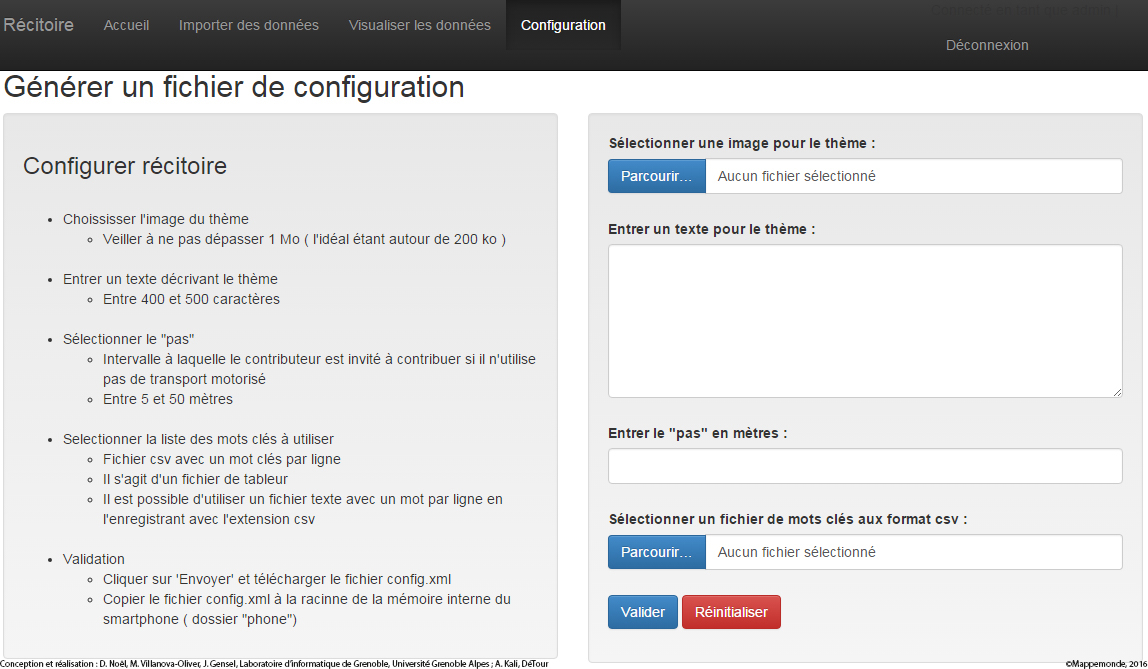Click Parcourir button for csv keywords file
The image size is (1148, 669).
[x=656, y=552]
